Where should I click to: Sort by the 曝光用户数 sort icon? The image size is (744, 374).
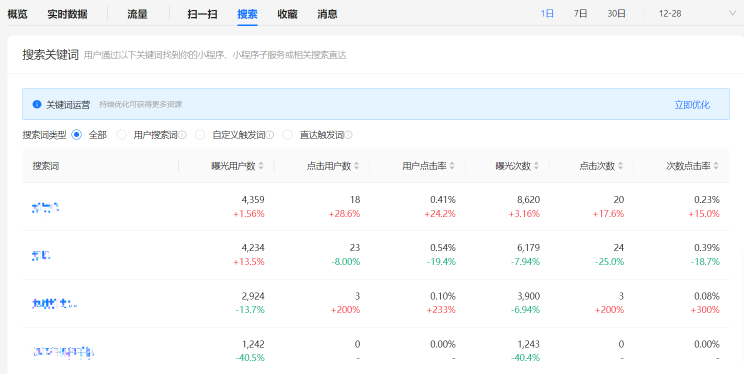(x=260, y=166)
